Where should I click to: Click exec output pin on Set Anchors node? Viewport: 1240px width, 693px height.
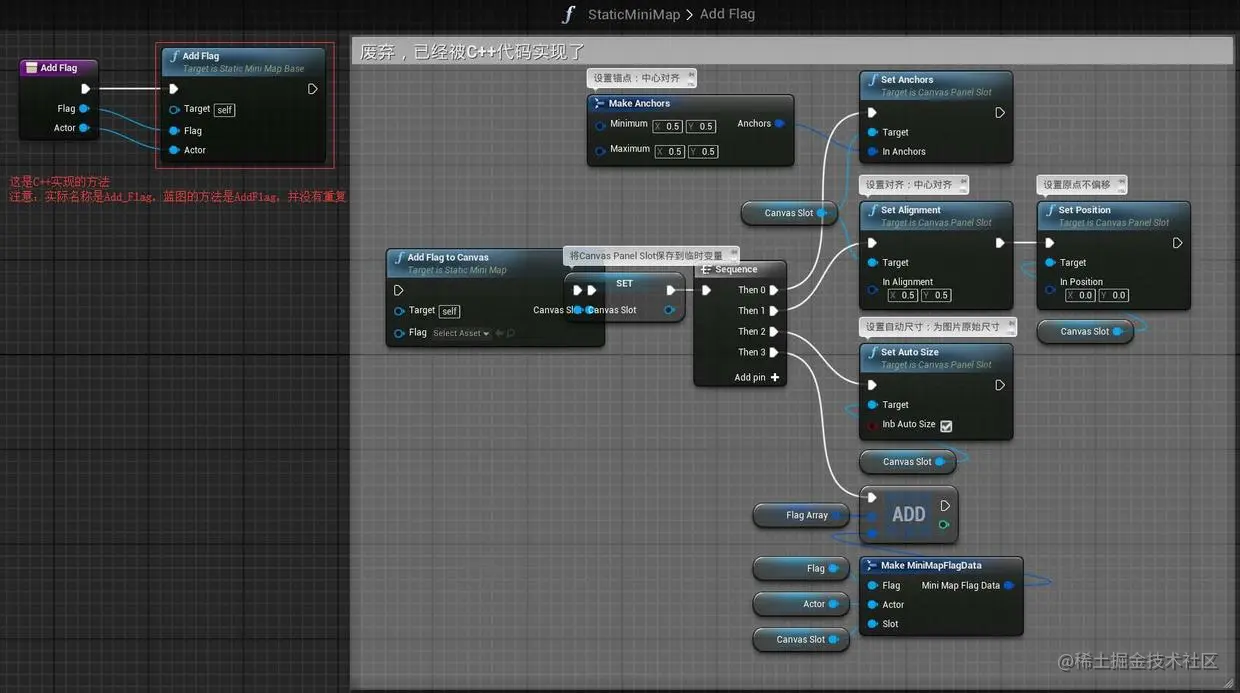pyautogui.click(x=999, y=113)
